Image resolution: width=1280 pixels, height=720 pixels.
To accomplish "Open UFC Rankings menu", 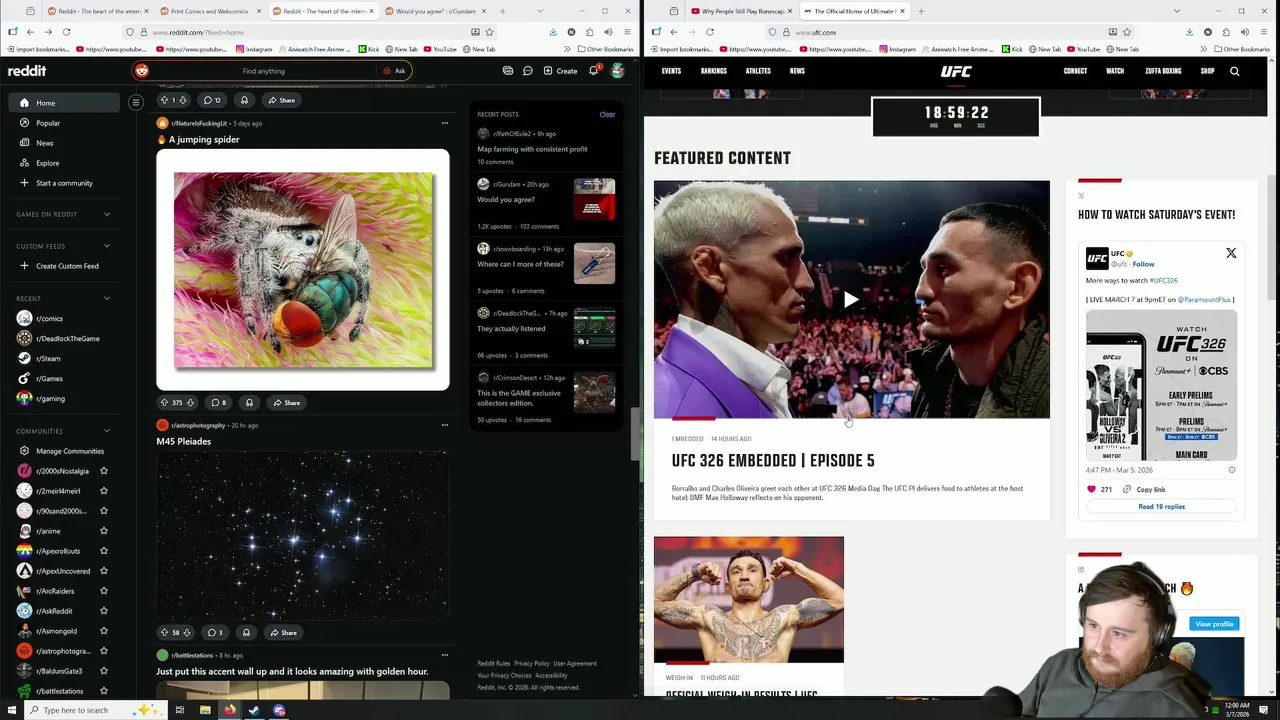I will coord(714,71).
